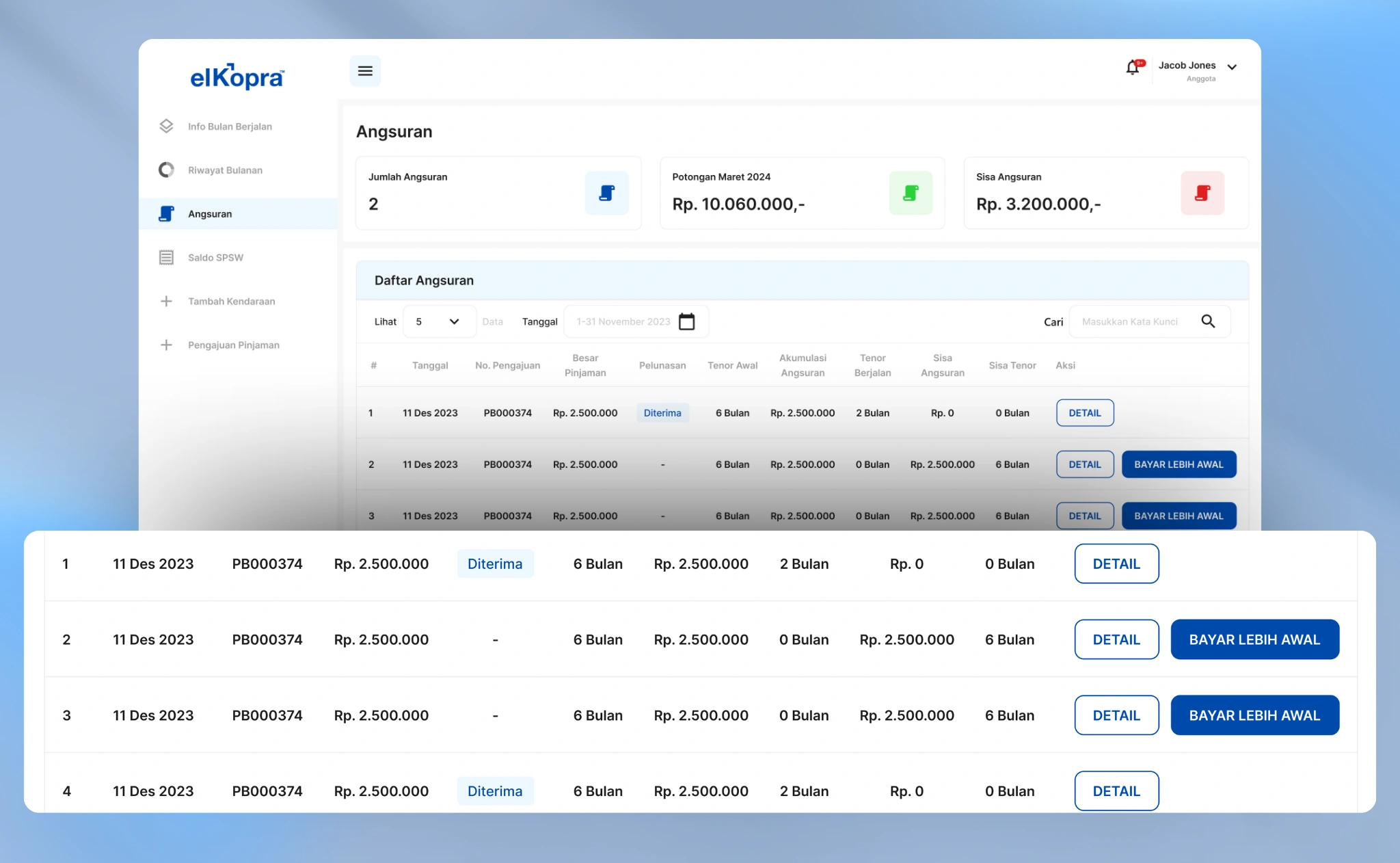
Task: Click DETAIL for row 3 in the dashboard table
Action: (x=1085, y=516)
